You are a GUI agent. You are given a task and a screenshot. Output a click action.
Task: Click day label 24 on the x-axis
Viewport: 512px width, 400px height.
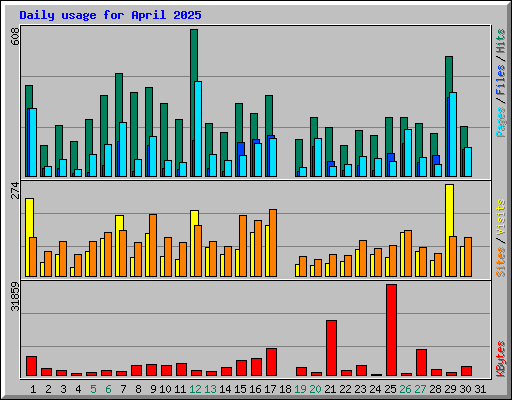coord(375,389)
